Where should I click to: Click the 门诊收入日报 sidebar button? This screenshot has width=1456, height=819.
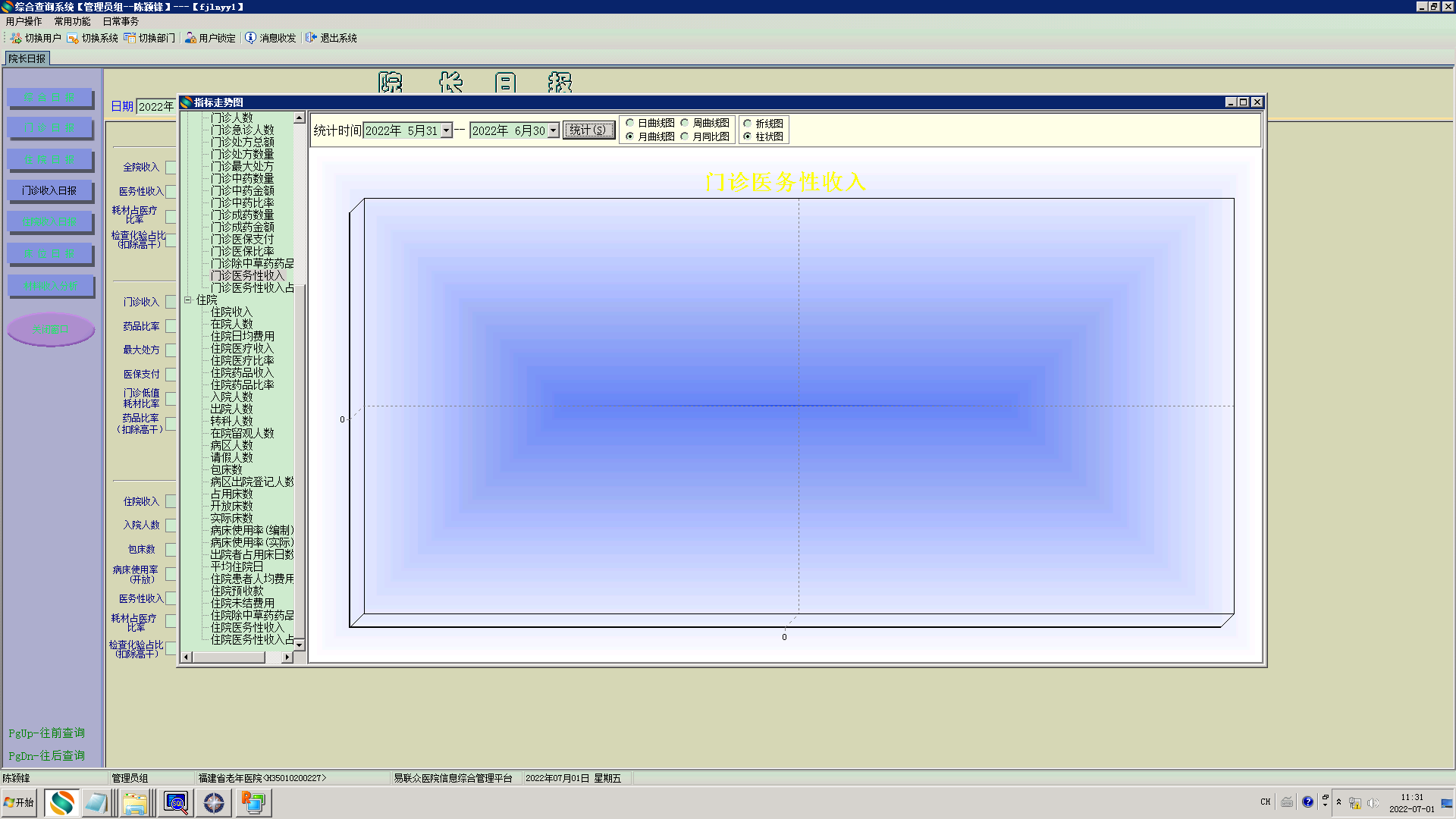click(49, 190)
